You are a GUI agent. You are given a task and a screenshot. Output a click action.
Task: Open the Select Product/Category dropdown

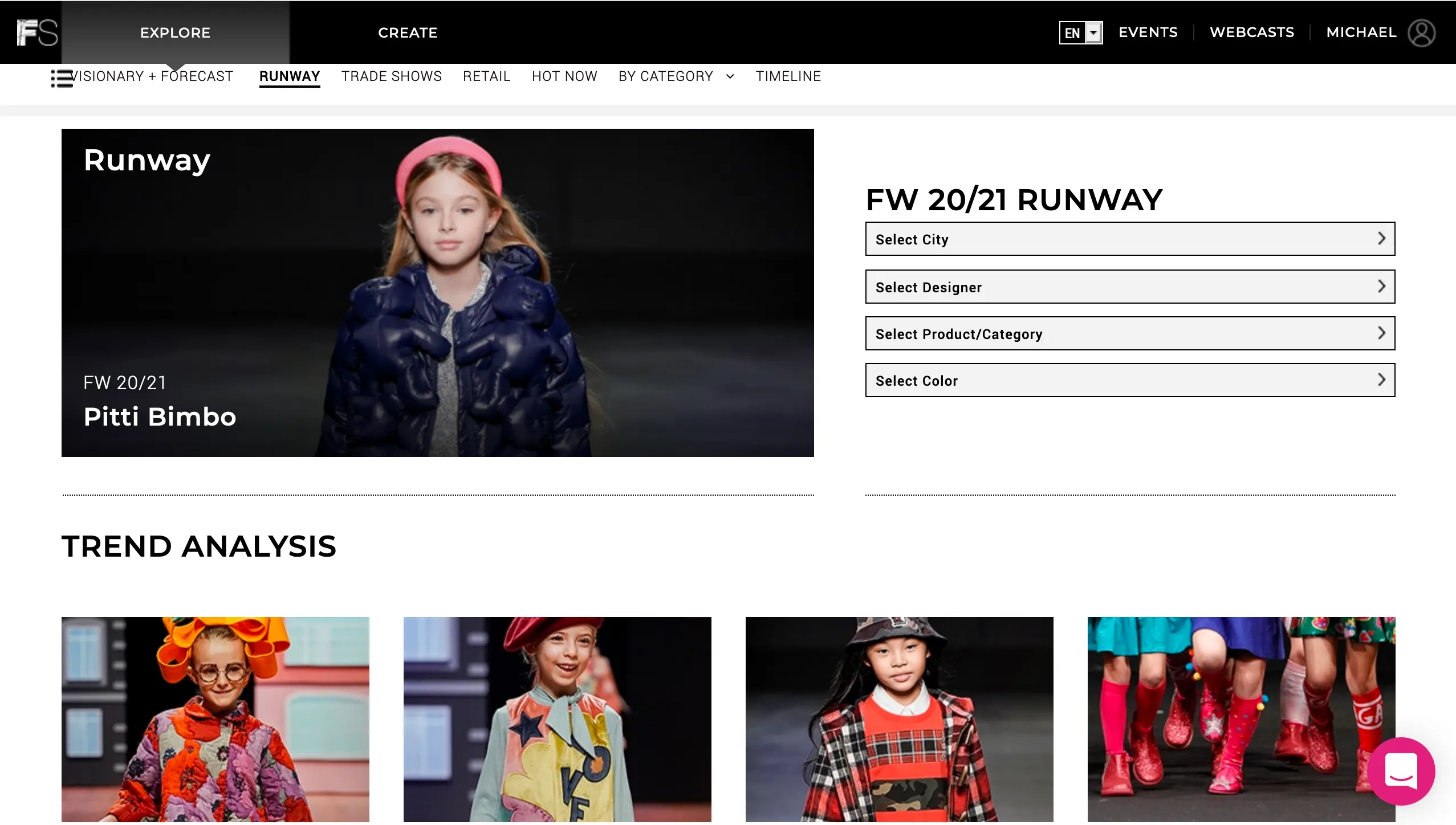coord(1130,333)
